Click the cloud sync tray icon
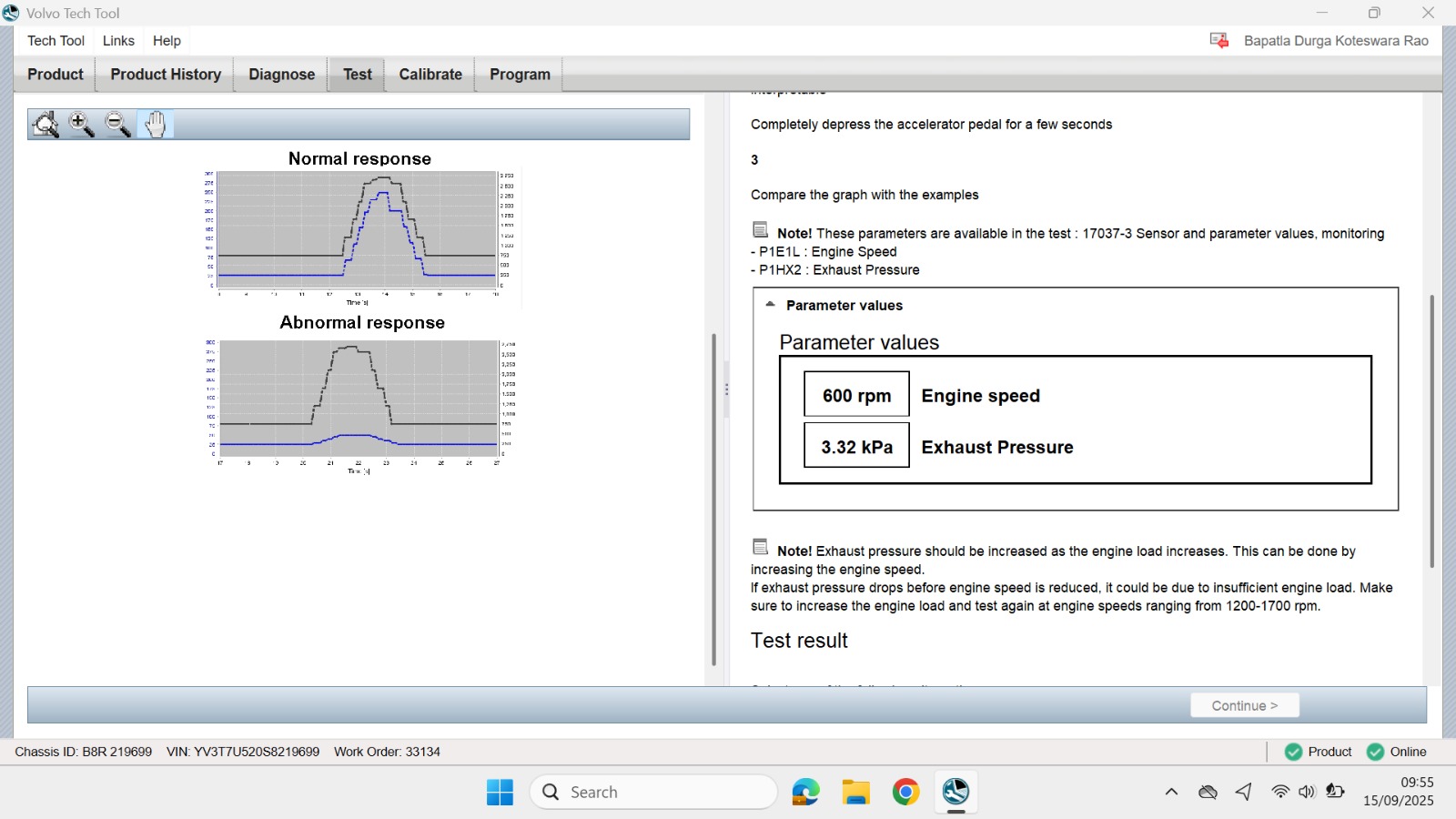Screen dimensions: 1456x819 point(1208,793)
